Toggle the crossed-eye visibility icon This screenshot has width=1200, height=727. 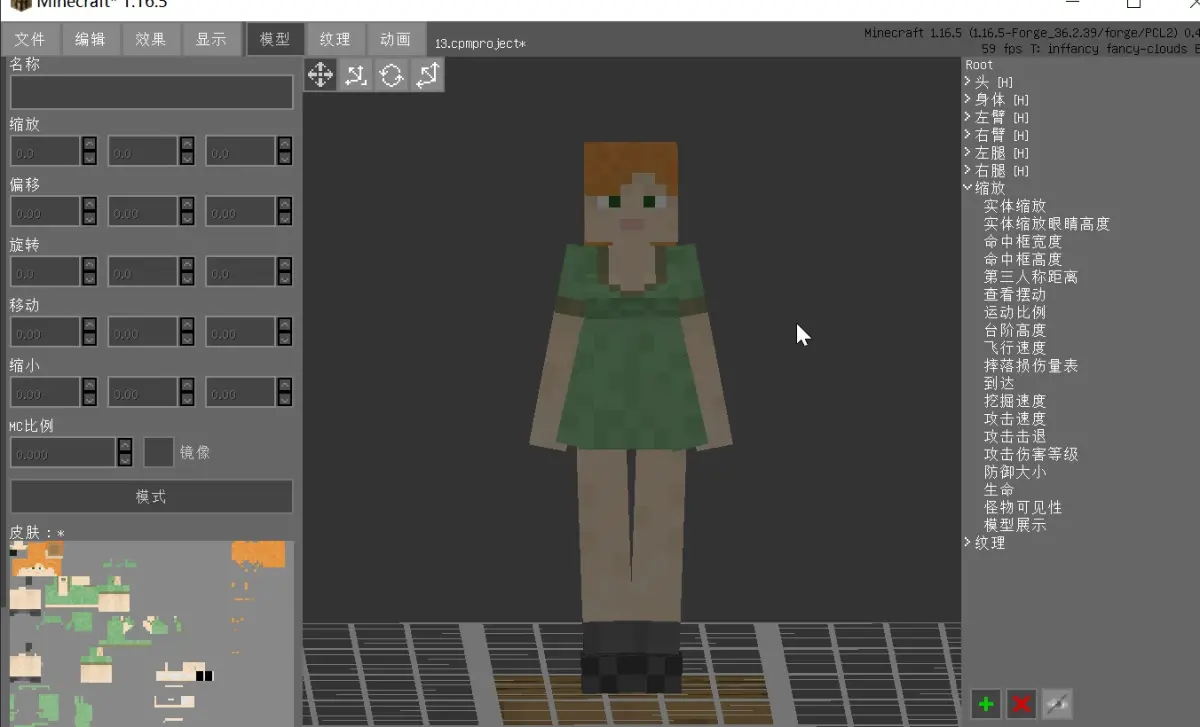click(1057, 704)
